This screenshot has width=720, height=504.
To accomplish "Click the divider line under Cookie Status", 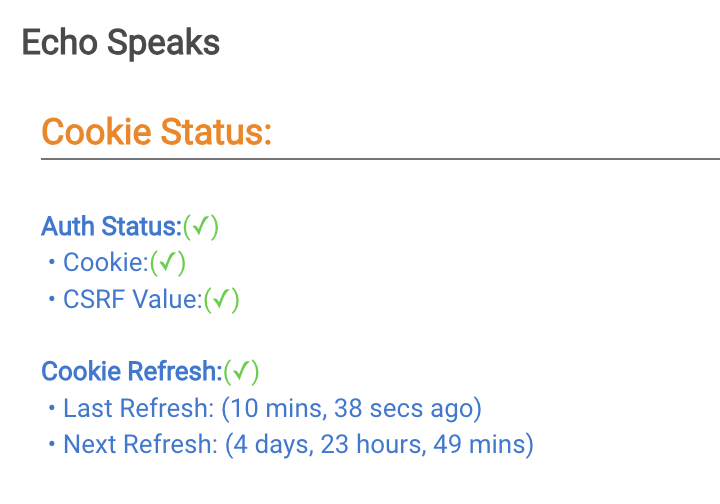I will click(380, 158).
